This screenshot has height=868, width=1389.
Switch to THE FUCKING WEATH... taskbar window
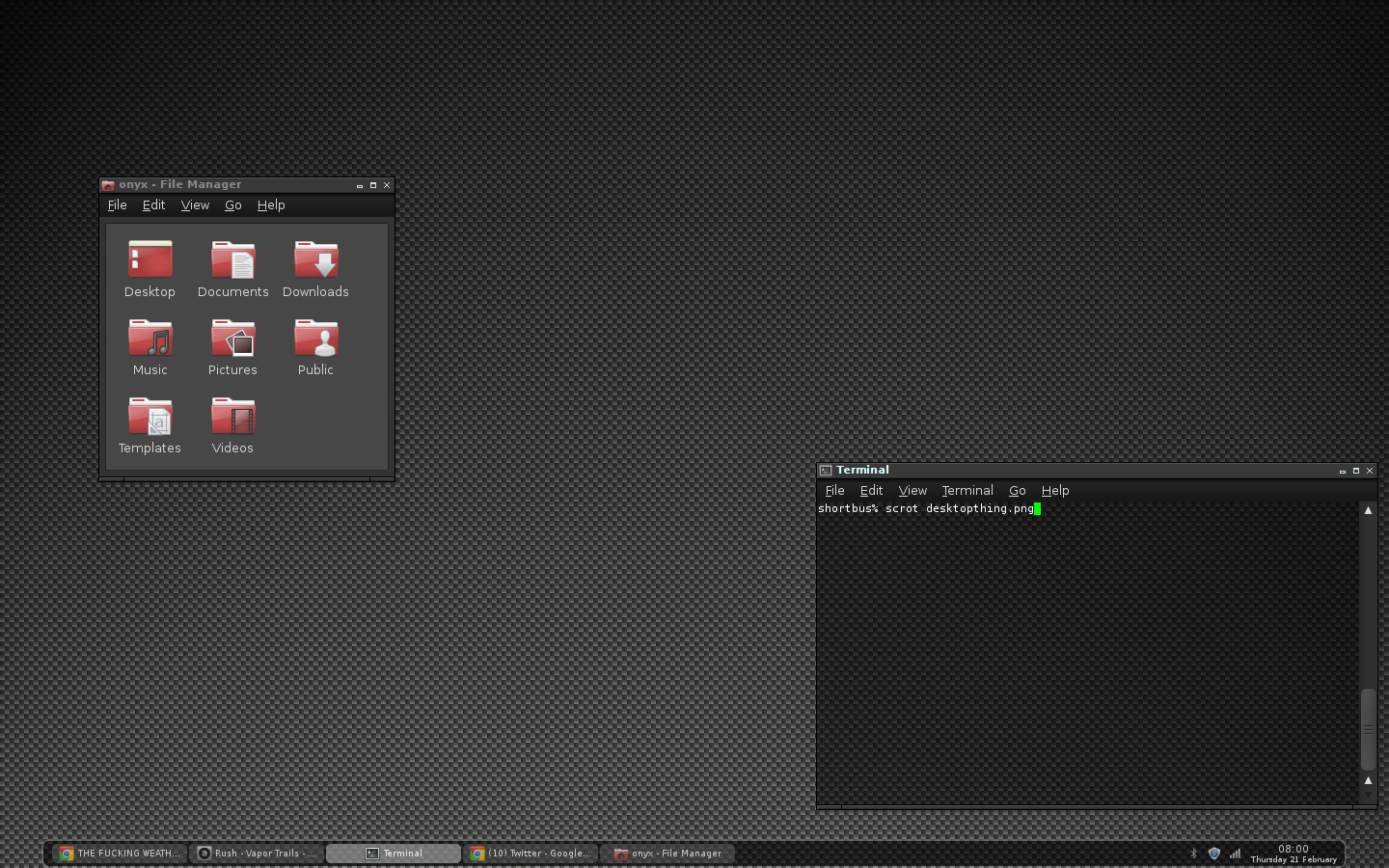(120, 854)
